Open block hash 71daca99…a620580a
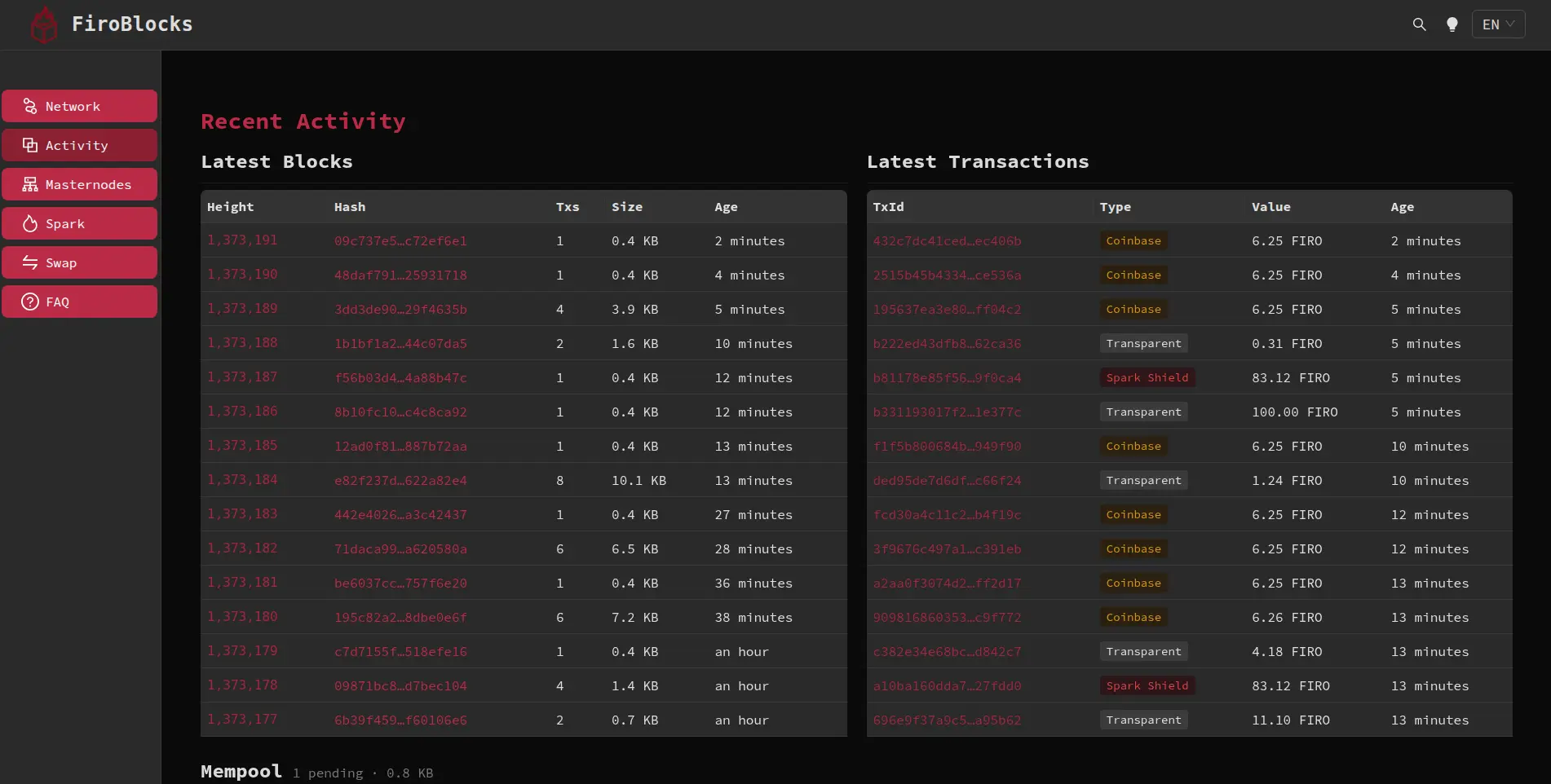This screenshot has width=1551, height=784. coord(400,549)
